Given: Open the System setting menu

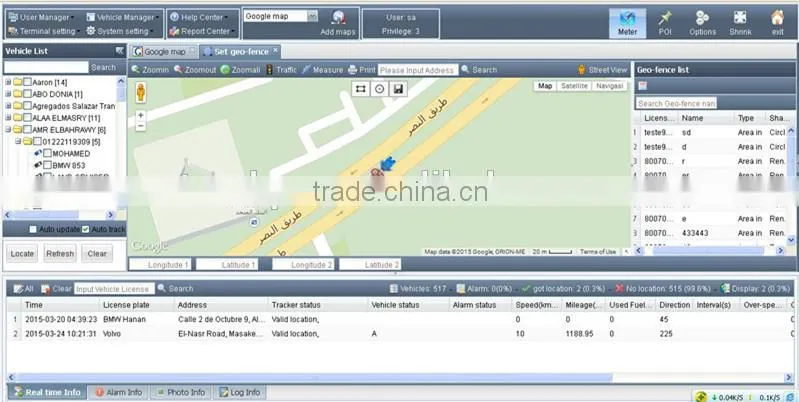Looking at the screenshot, I should click(x=120, y=31).
